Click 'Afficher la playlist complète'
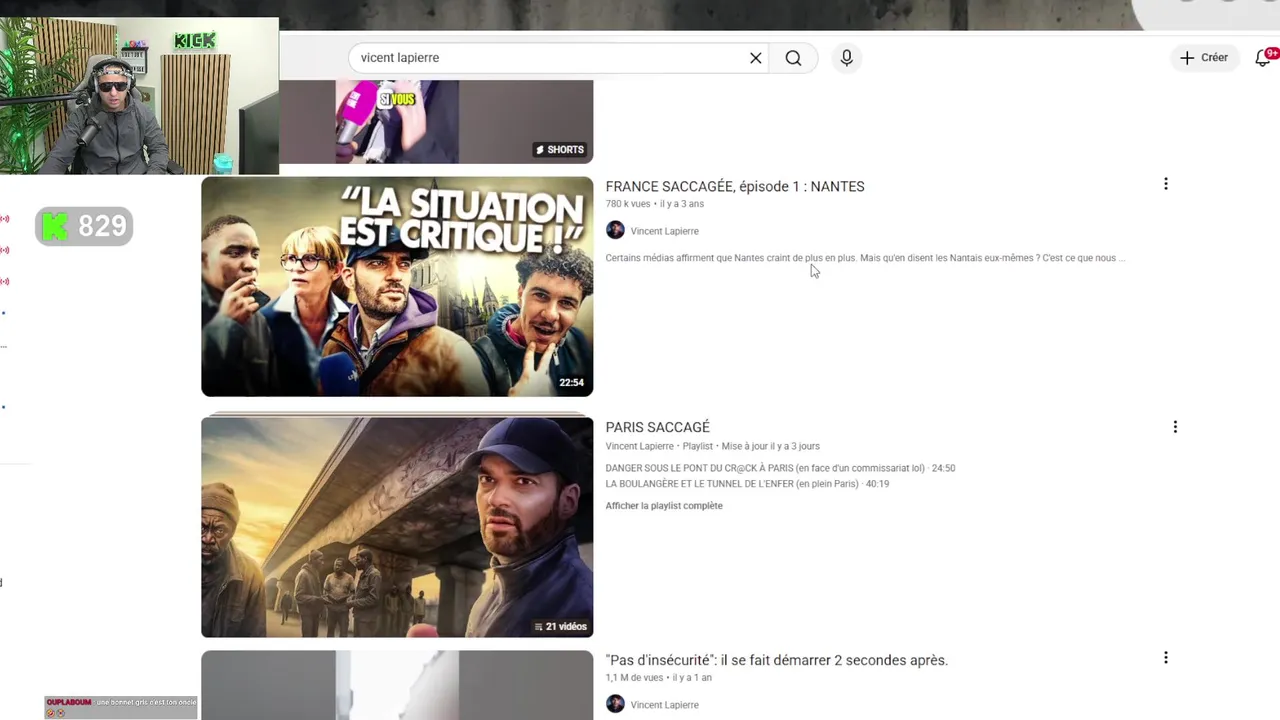This screenshot has height=720, width=1280. point(664,506)
